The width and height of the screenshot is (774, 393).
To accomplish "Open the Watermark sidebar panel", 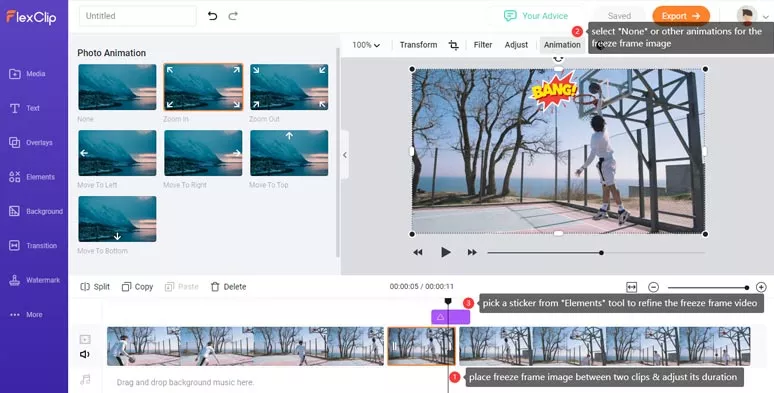I will [x=34, y=280].
